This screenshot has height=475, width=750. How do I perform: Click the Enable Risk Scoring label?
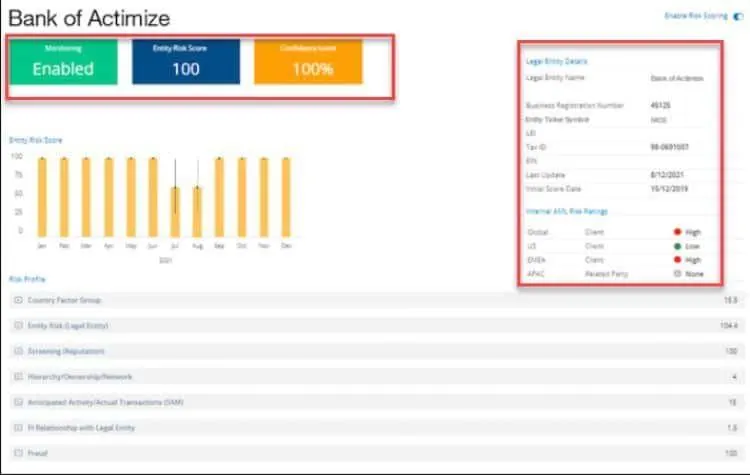tap(696, 16)
